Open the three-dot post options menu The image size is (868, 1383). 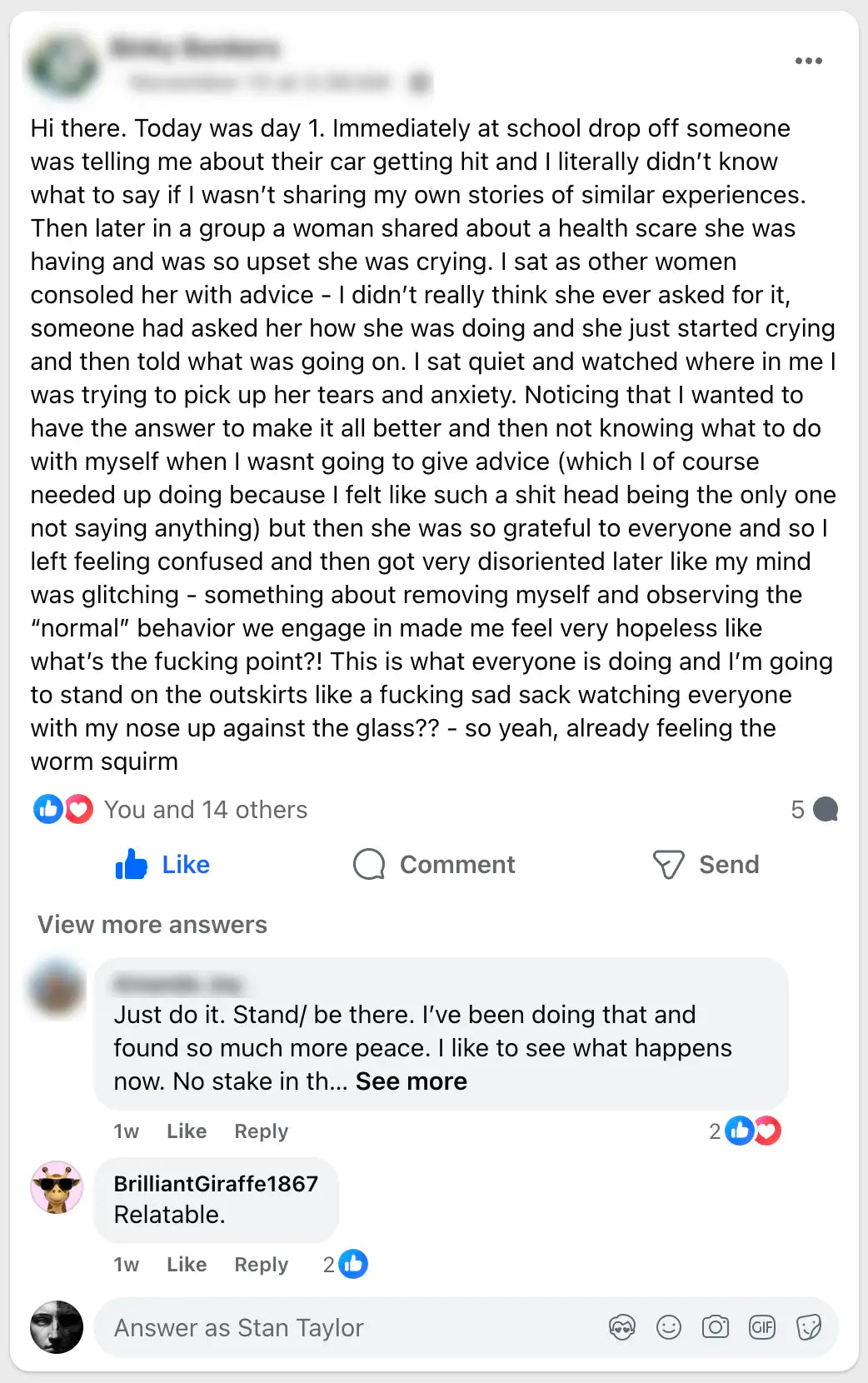808,61
